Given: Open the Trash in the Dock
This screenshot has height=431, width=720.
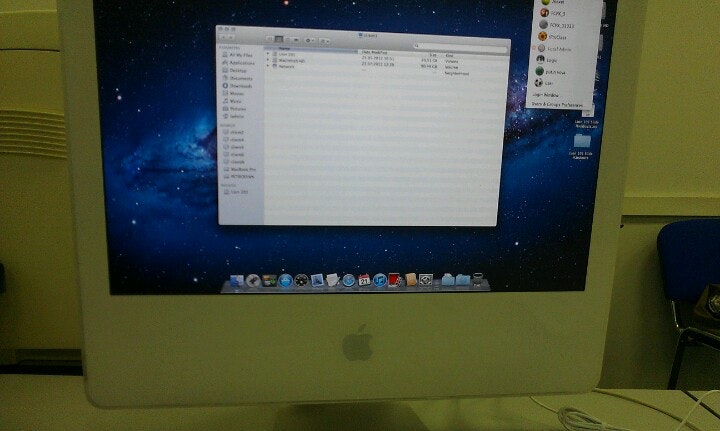Looking at the screenshot, I should pos(479,280).
